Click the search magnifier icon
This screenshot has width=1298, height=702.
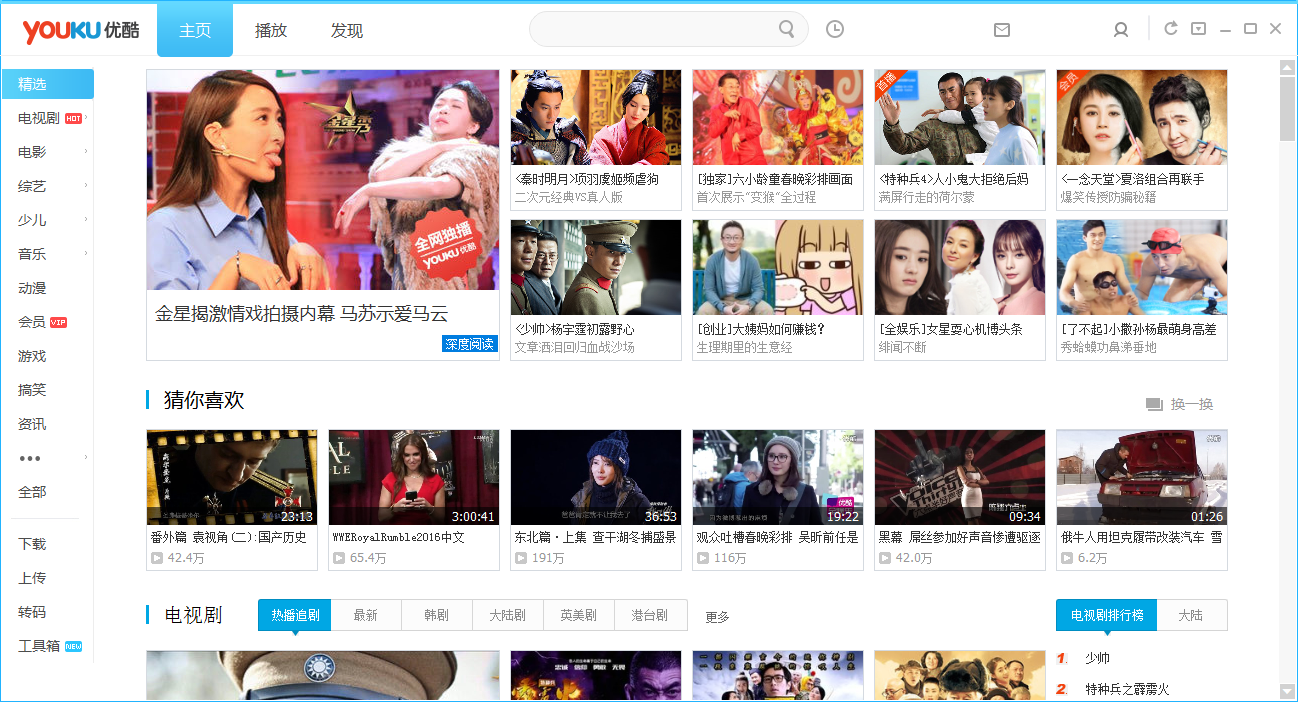pyautogui.click(x=787, y=29)
